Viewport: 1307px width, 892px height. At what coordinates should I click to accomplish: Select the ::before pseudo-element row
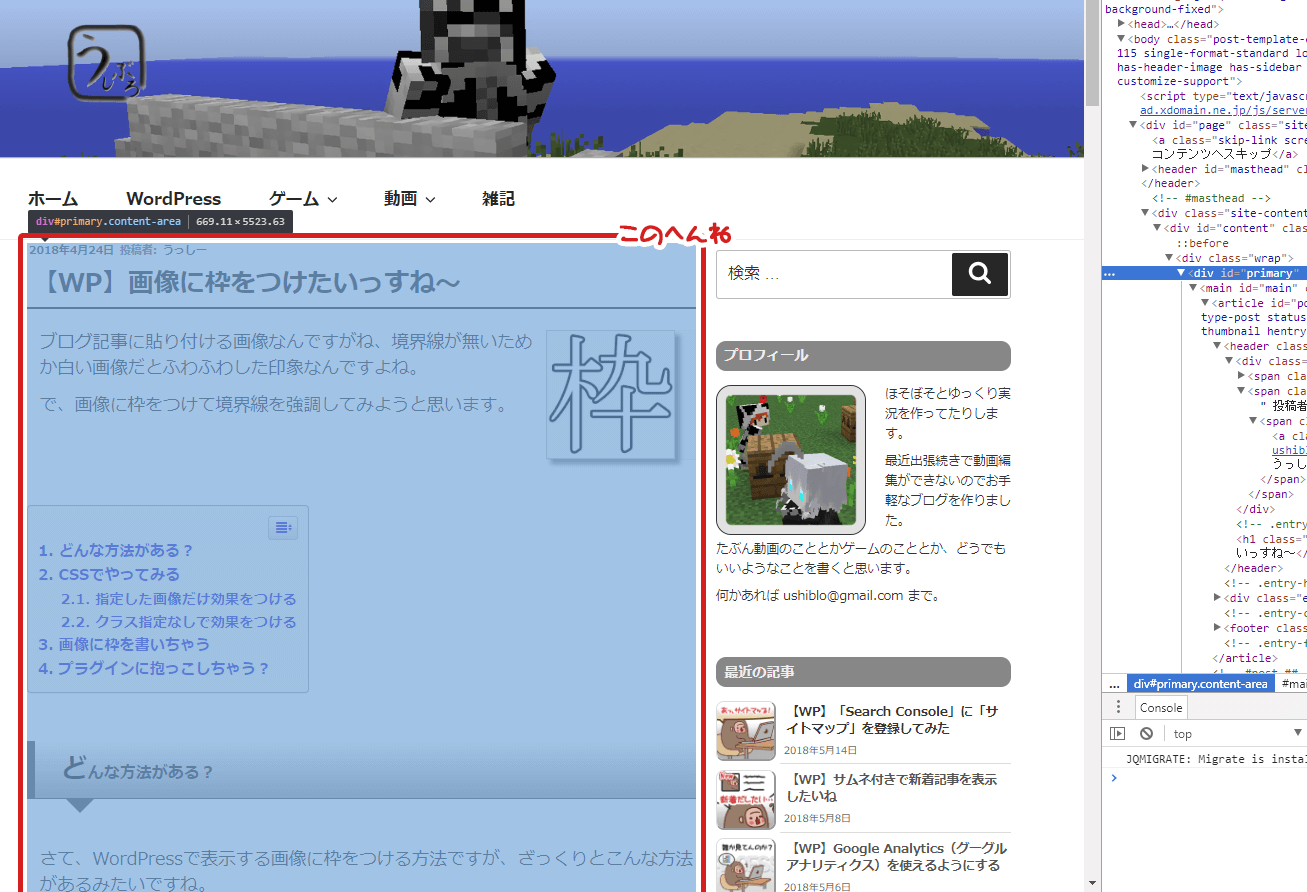pyautogui.click(x=1201, y=243)
